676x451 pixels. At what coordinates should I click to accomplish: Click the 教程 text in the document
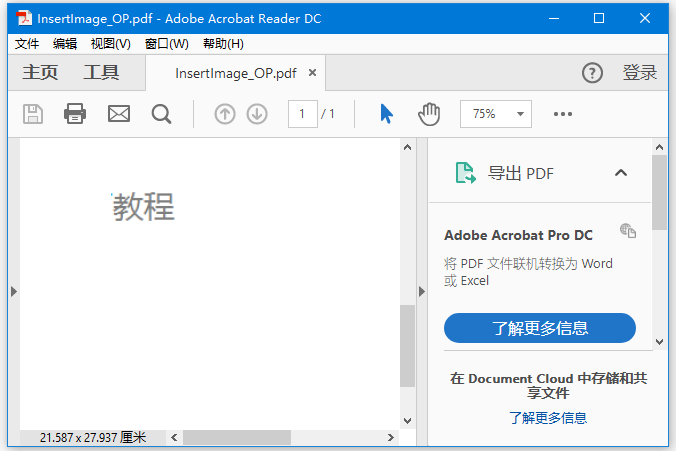[x=144, y=207]
